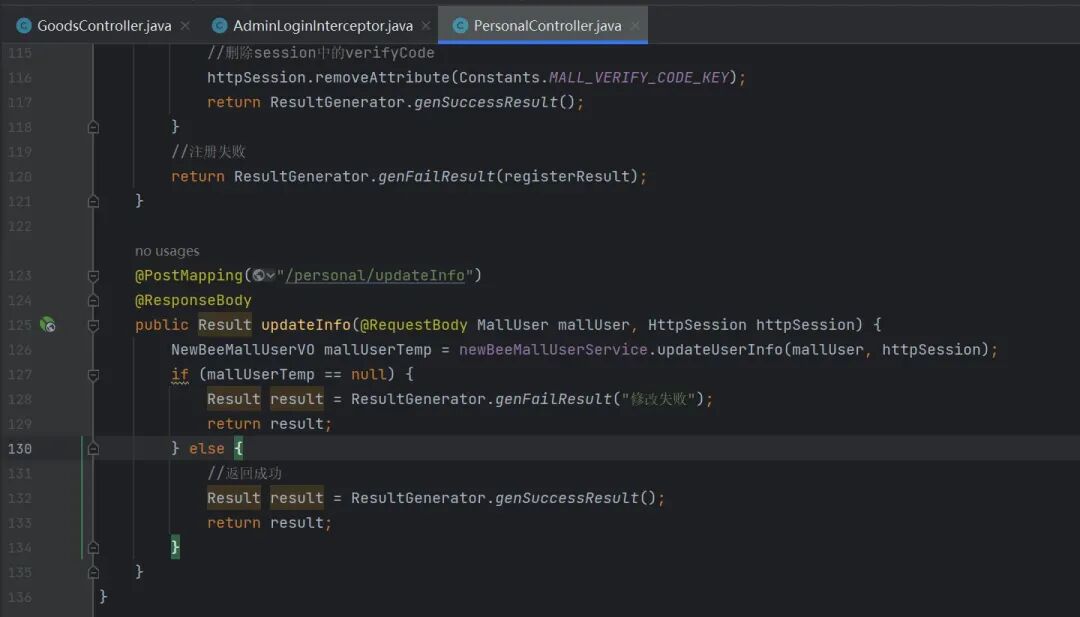
Task: Open the /personal/updateInfo mapping link
Action: 375,275
